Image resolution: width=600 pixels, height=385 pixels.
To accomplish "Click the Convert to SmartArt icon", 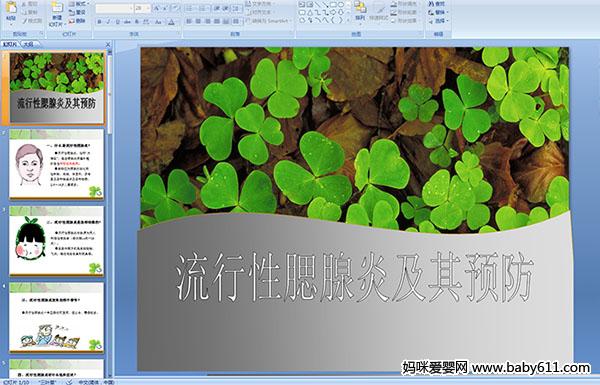I will coord(268,21).
